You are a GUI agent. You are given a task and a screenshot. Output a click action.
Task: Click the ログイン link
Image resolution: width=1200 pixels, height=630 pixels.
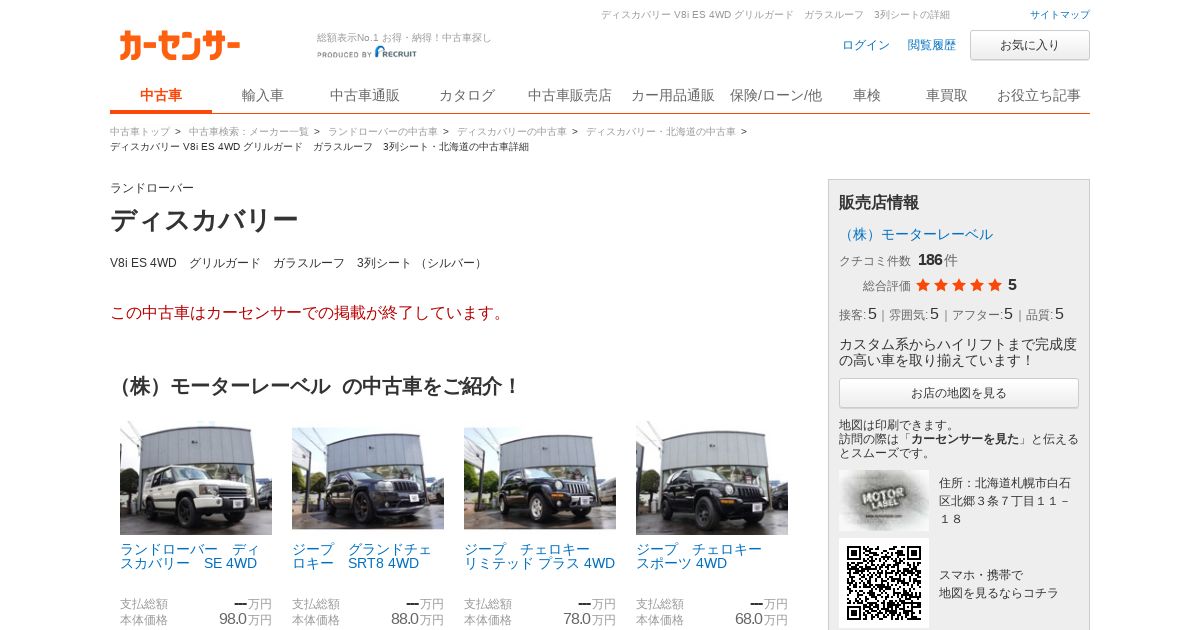point(866,45)
